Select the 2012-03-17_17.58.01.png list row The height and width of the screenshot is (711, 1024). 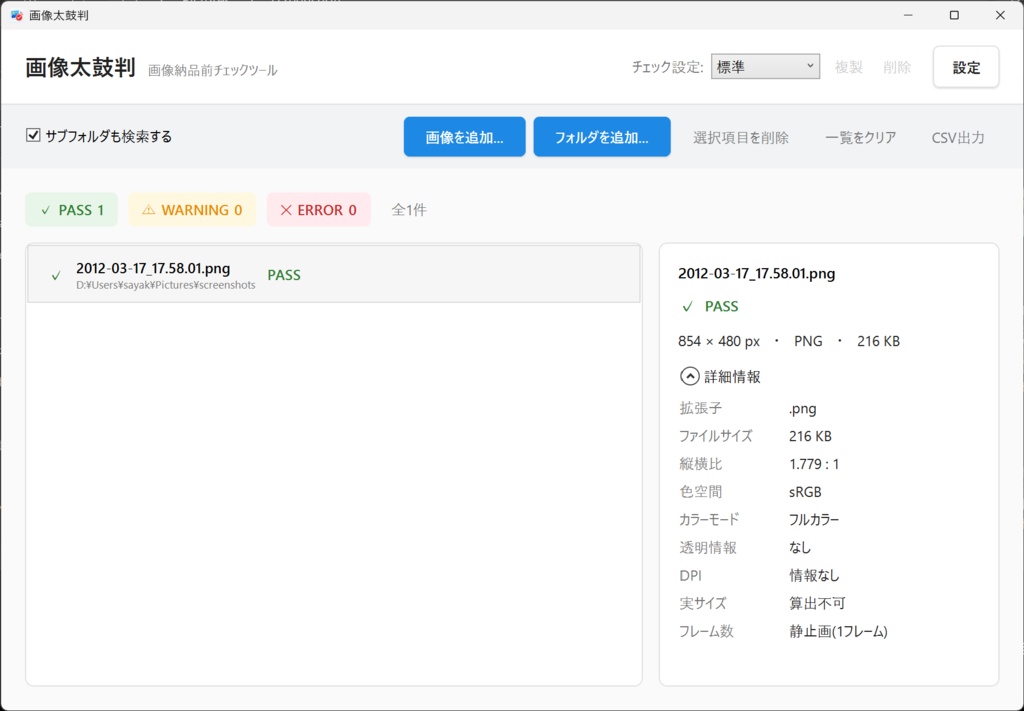click(334, 274)
